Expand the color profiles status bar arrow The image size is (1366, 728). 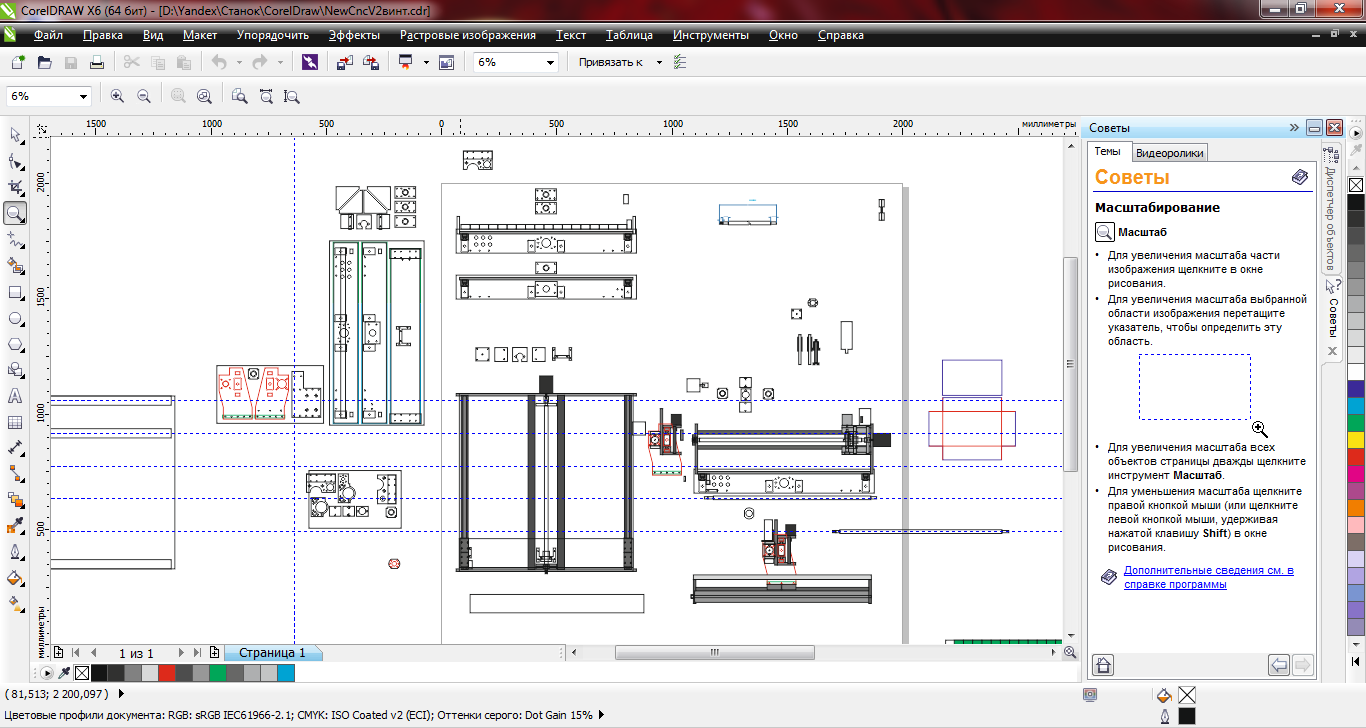click(x=602, y=715)
